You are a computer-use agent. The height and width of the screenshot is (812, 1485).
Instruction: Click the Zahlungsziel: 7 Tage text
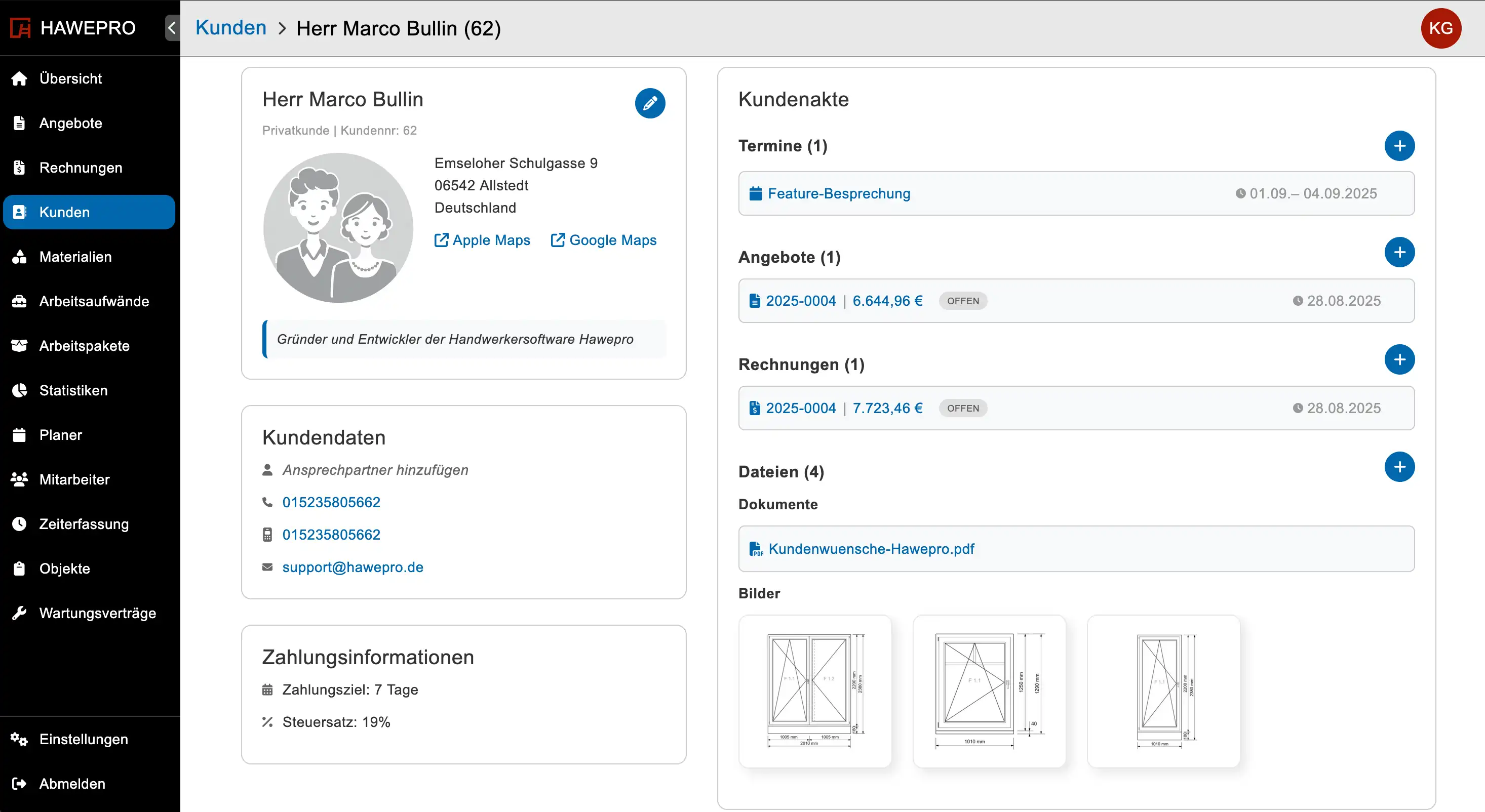point(350,690)
